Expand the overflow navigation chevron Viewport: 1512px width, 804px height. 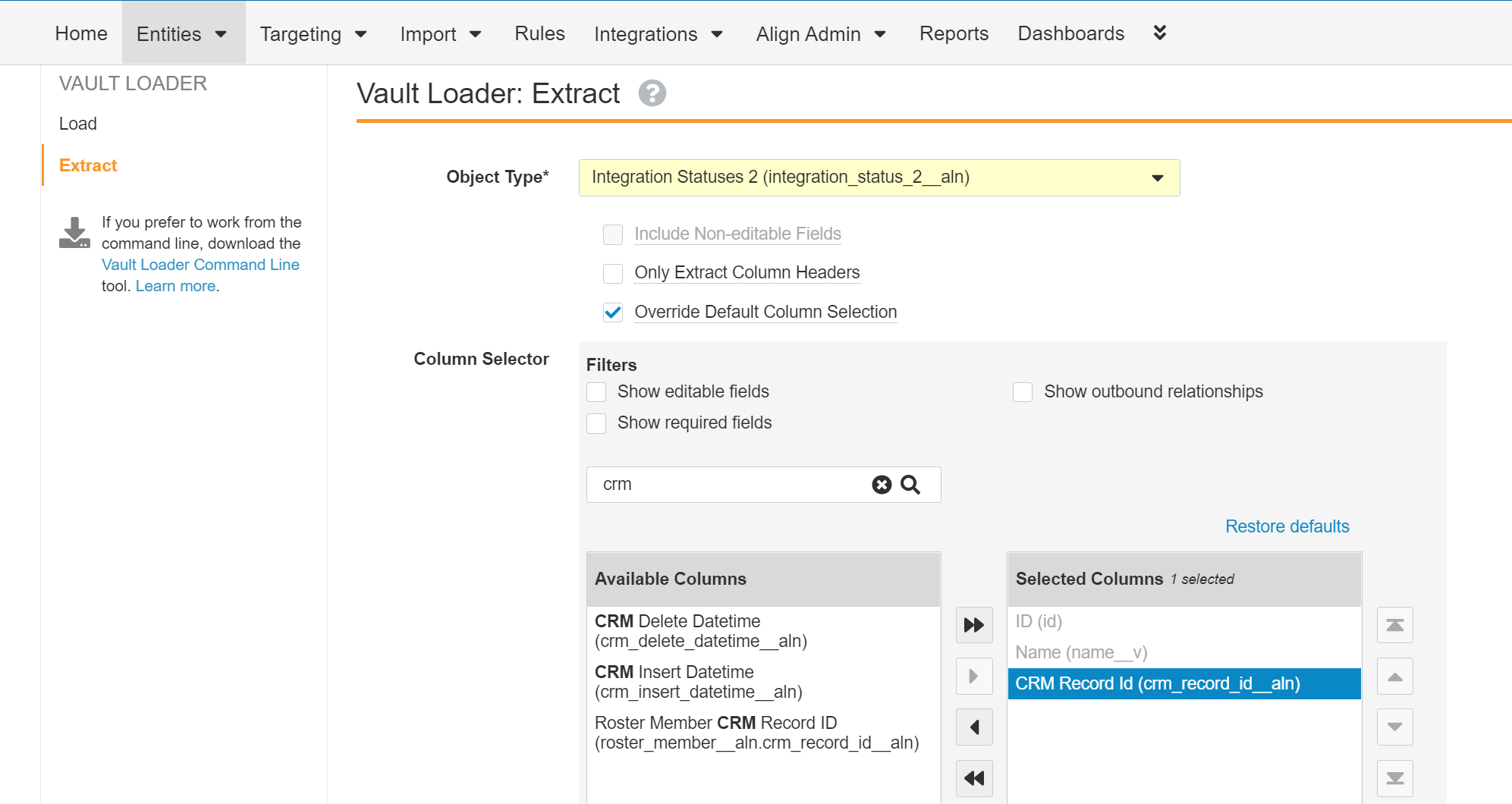(1159, 33)
